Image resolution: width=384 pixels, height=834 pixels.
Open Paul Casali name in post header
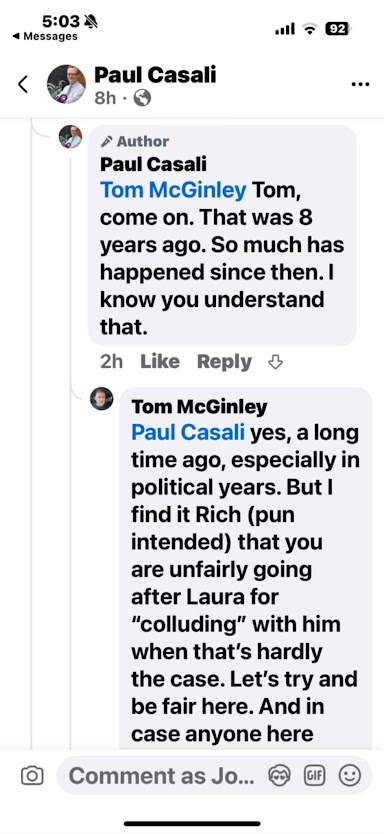[x=155, y=75]
